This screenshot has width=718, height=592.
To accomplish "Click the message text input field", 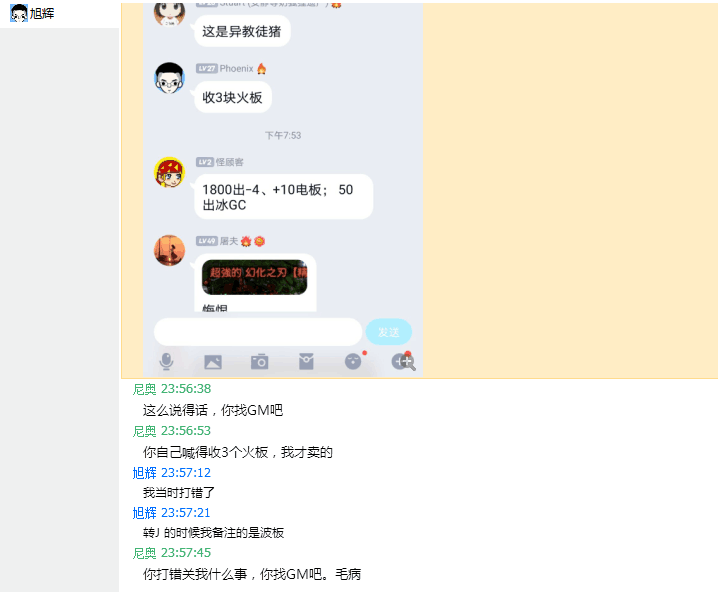I will (x=258, y=332).
